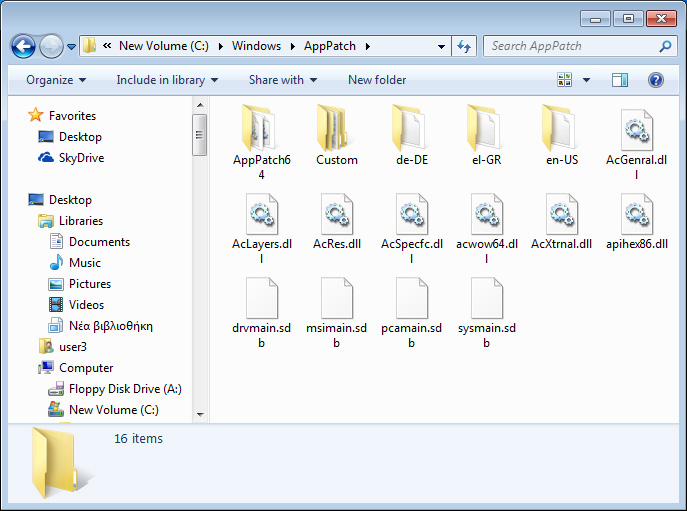Image resolution: width=687 pixels, height=511 pixels.
Task: Select the acwow64.dll file
Action: (486, 229)
